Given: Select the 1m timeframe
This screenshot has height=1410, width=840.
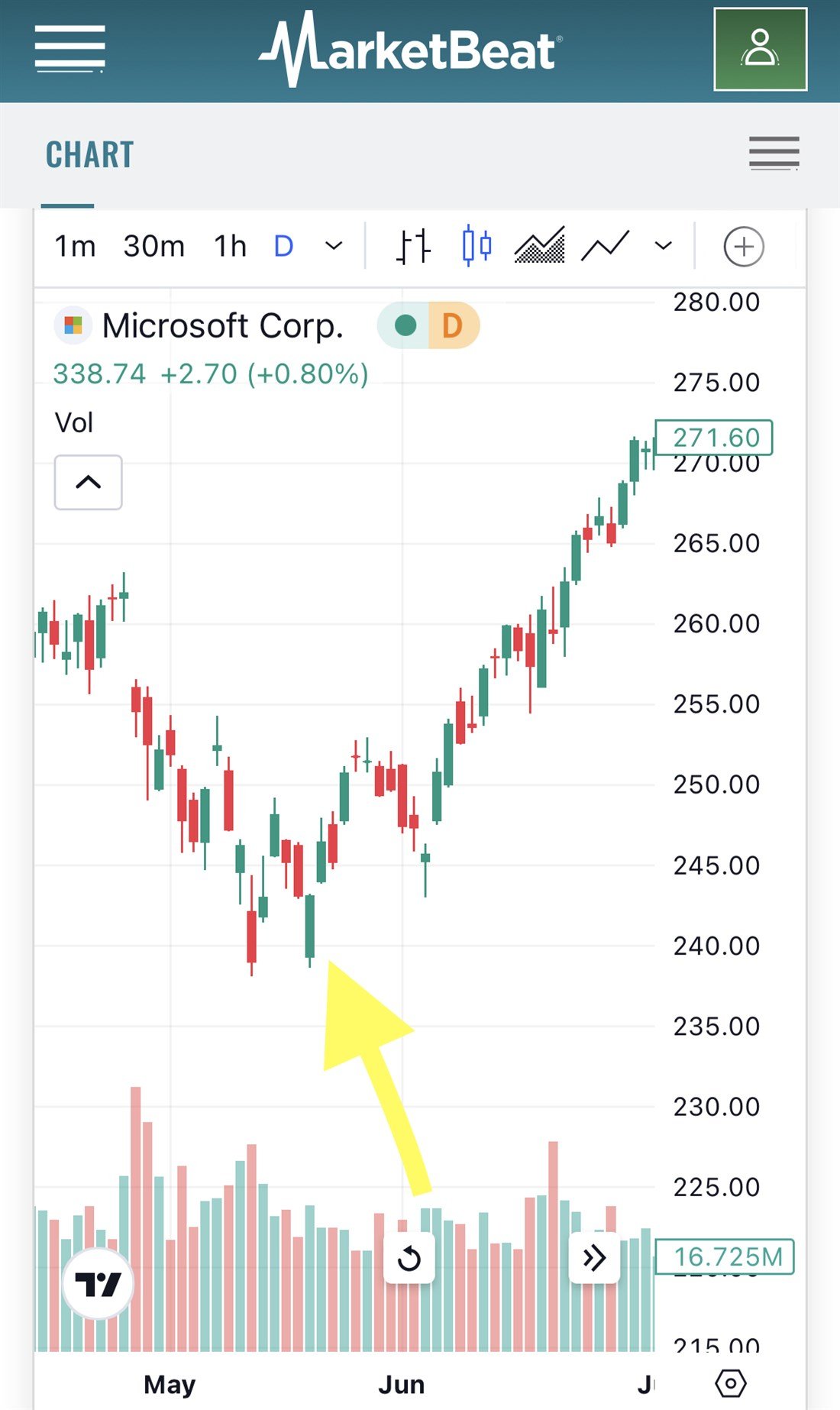Looking at the screenshot, I should coord(75,247).
